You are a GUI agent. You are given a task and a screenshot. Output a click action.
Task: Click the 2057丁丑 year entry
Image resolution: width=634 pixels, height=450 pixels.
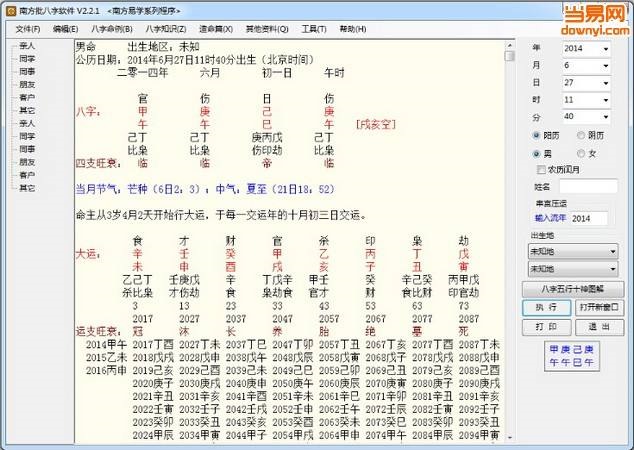coord(340,345)
